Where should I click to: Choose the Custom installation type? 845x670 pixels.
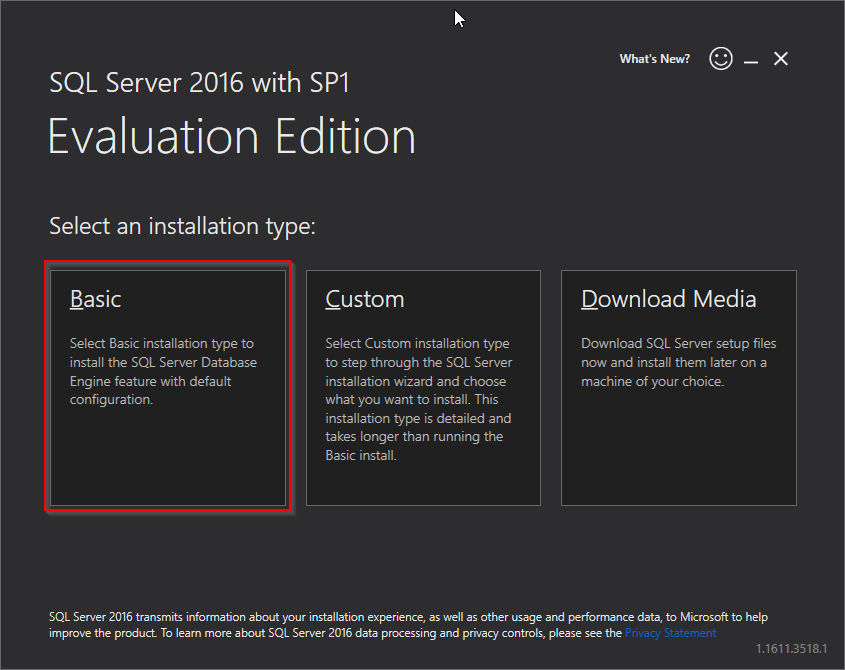pos(423,388)
